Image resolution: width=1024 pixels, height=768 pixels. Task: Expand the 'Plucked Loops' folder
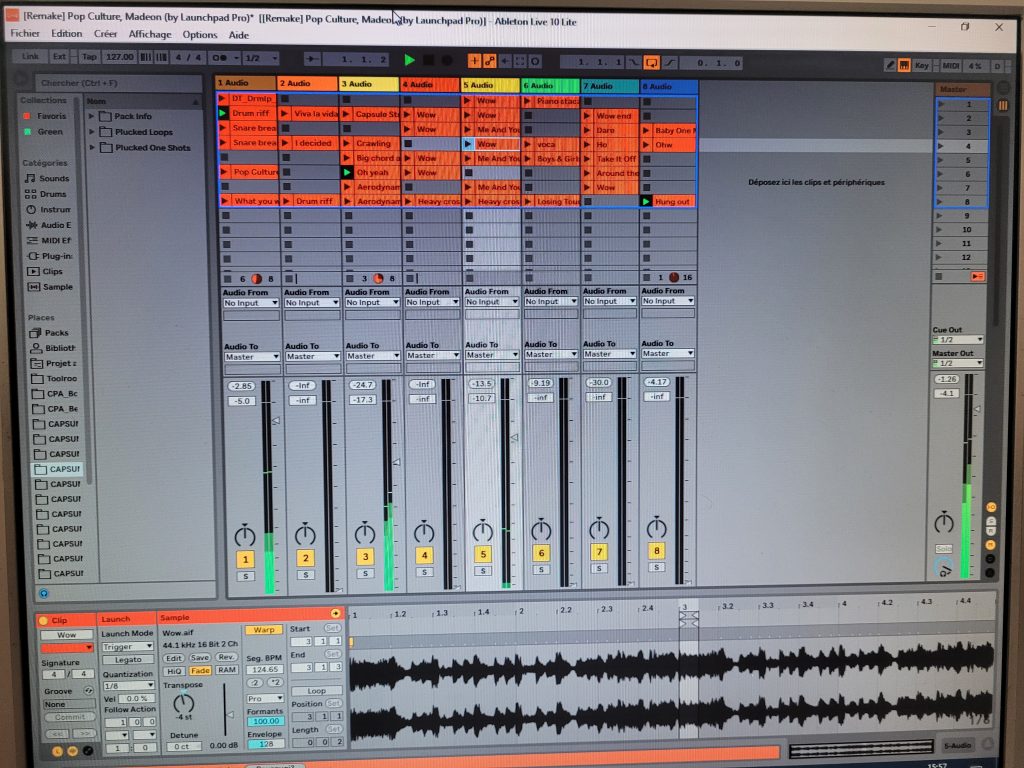[91, 131]
